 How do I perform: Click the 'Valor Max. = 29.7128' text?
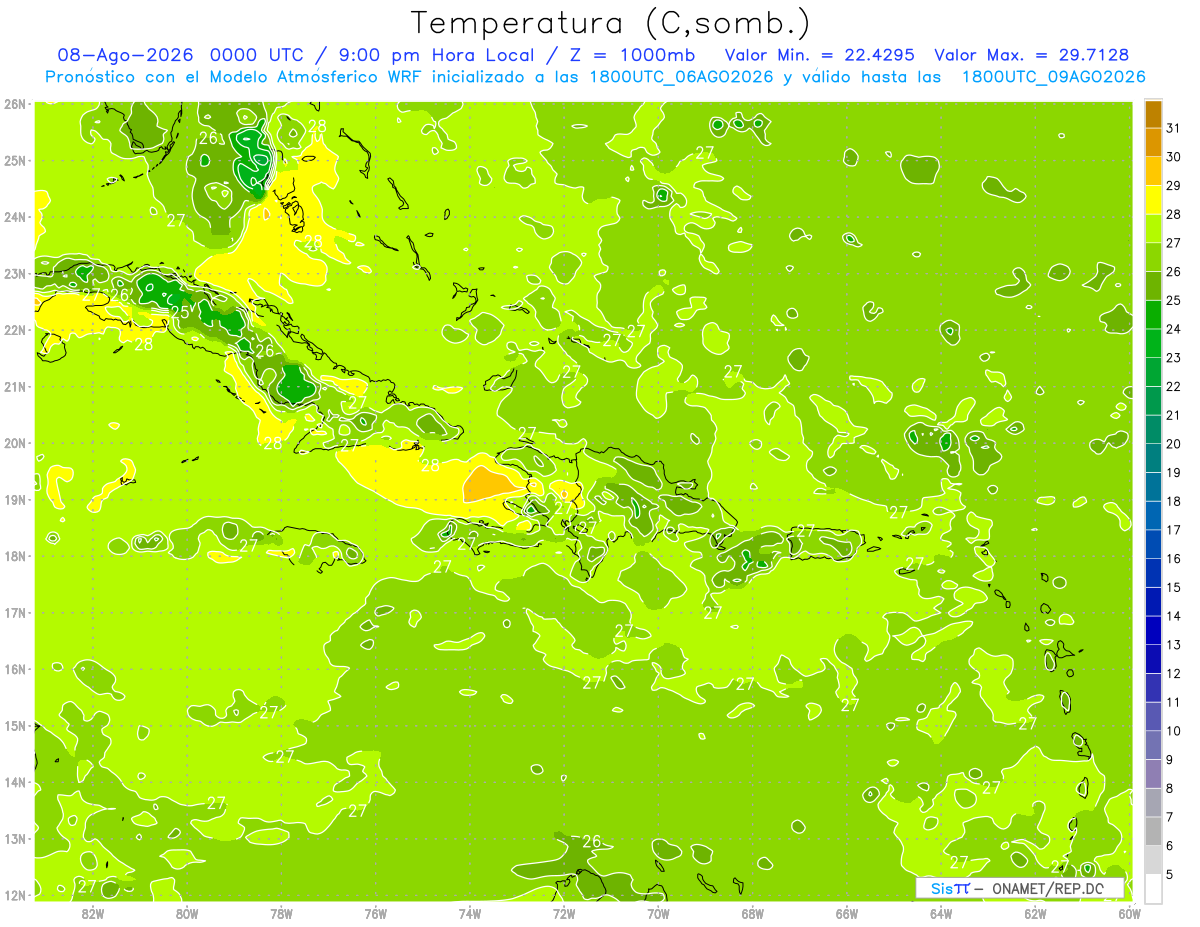pos(1032,55)
